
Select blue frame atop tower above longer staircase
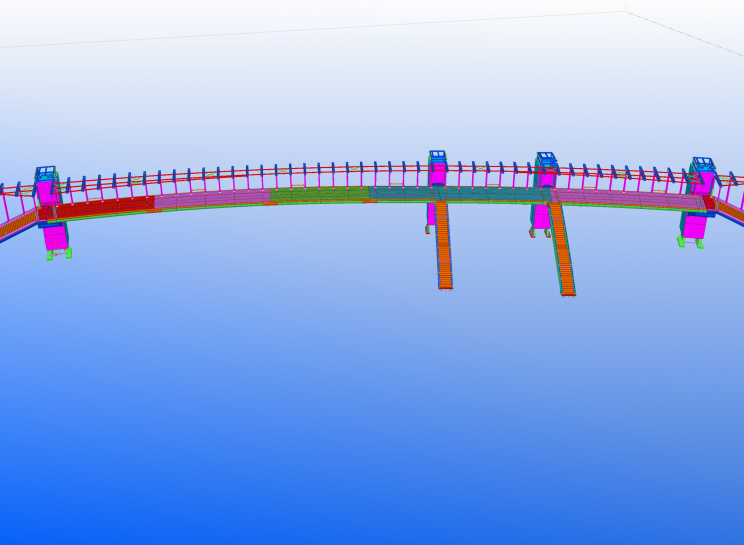pos(546,157)
